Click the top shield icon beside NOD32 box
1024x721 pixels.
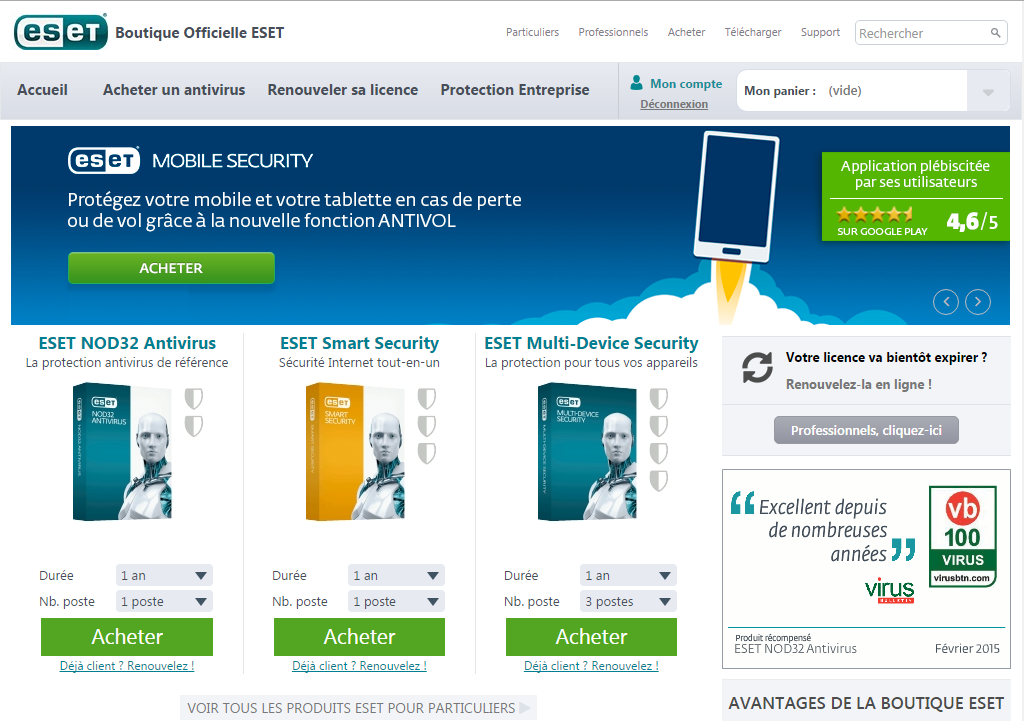tap(194, 398)
